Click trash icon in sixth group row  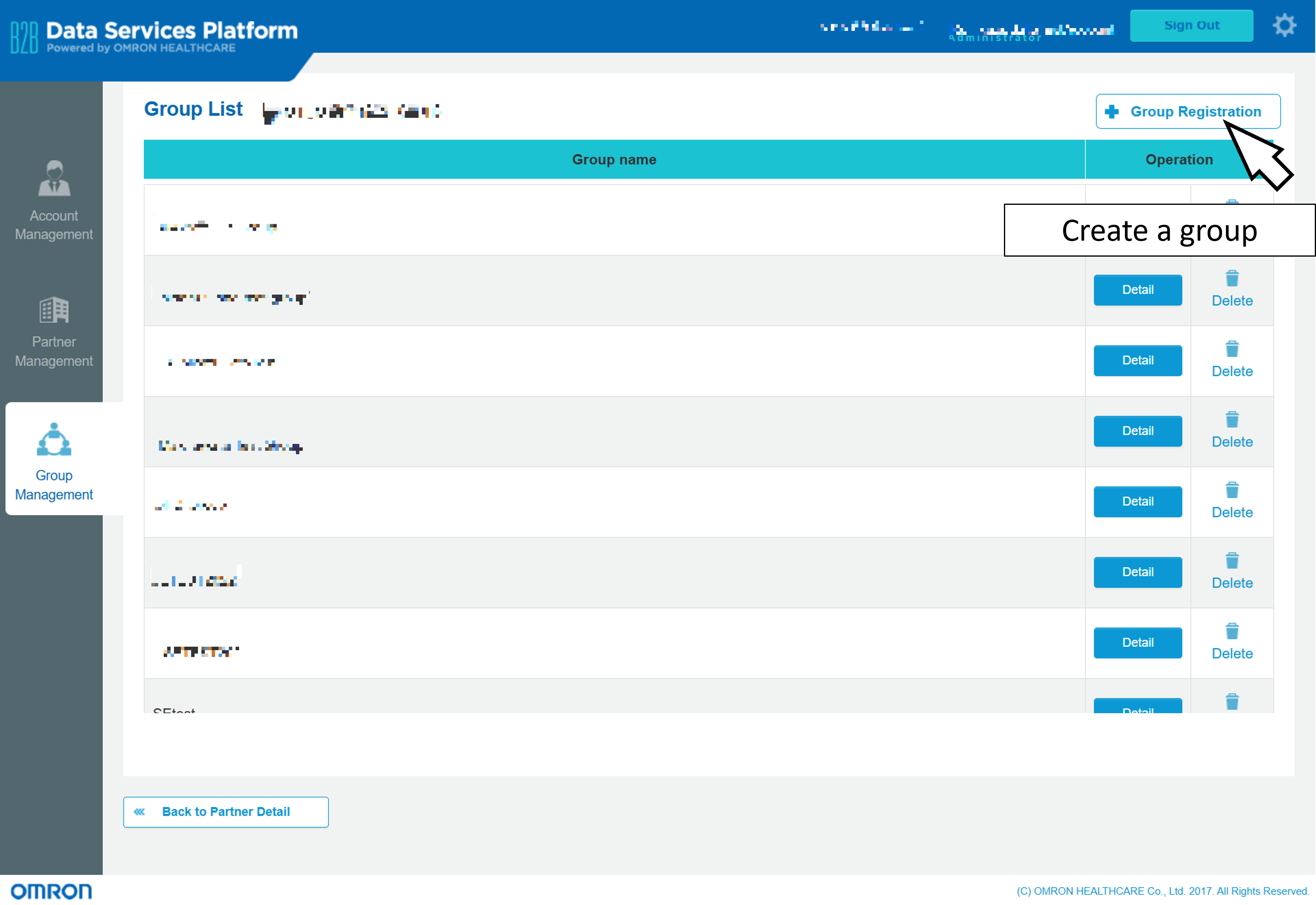pos(1232,561)
